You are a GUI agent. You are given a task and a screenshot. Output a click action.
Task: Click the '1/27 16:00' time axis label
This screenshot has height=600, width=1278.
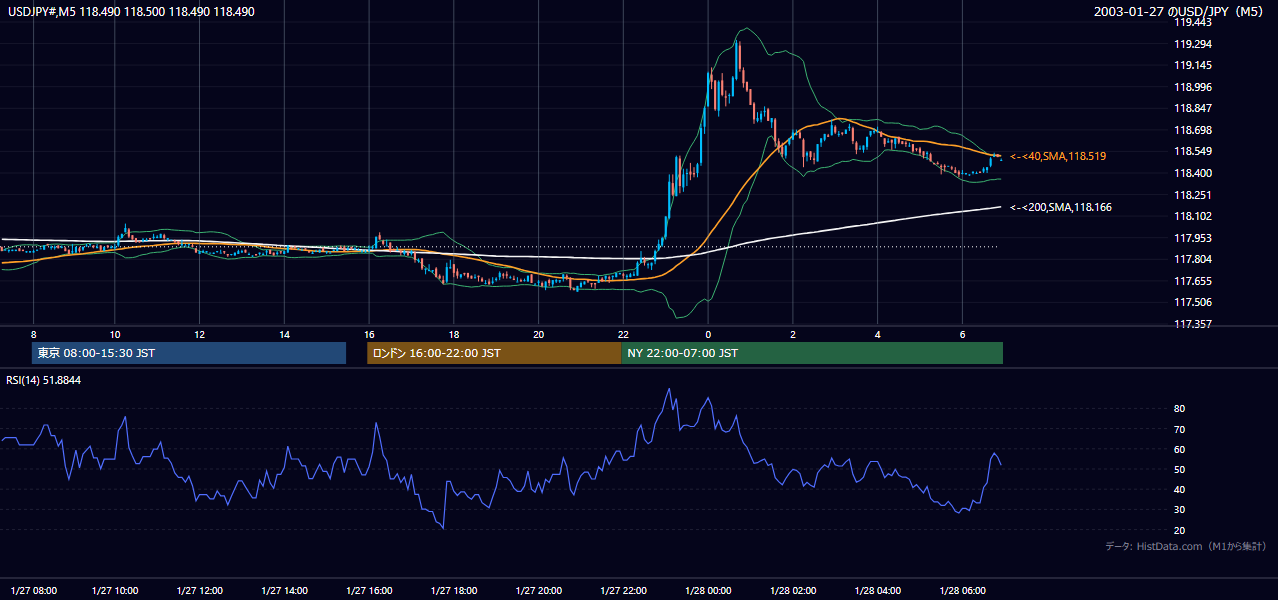(369, 590)
